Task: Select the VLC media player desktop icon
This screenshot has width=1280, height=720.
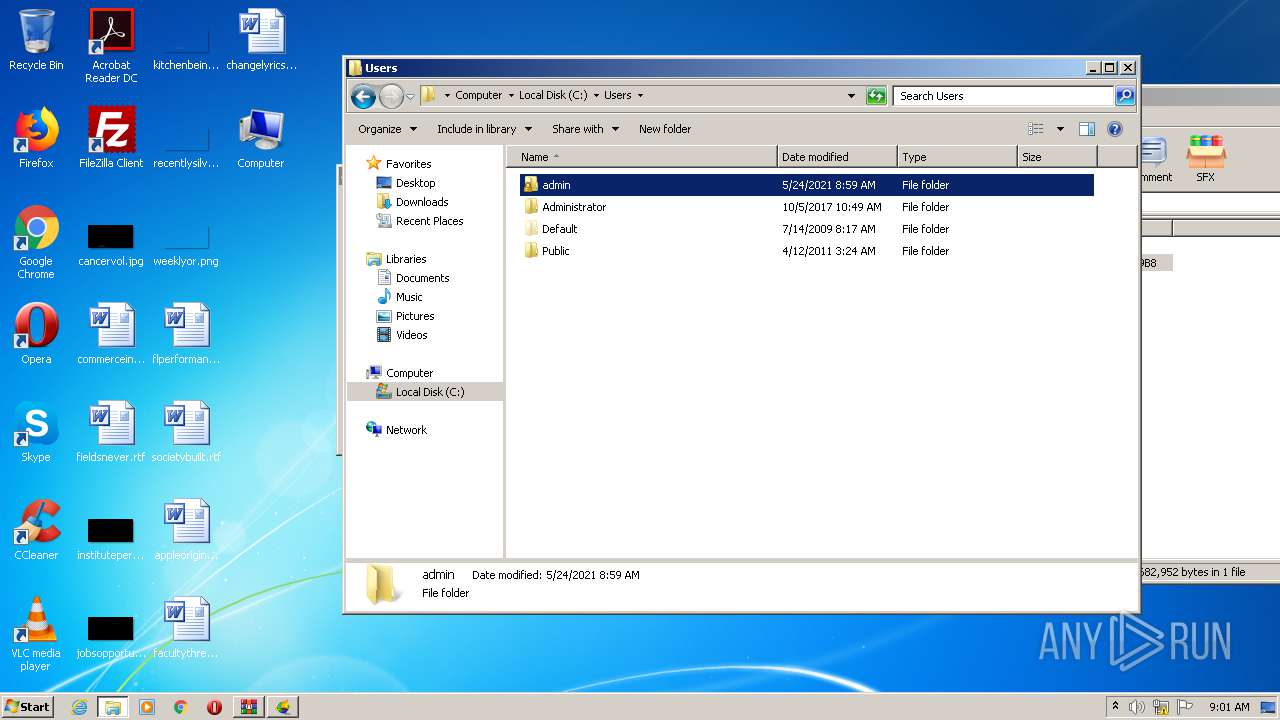Action: point(36,634)
